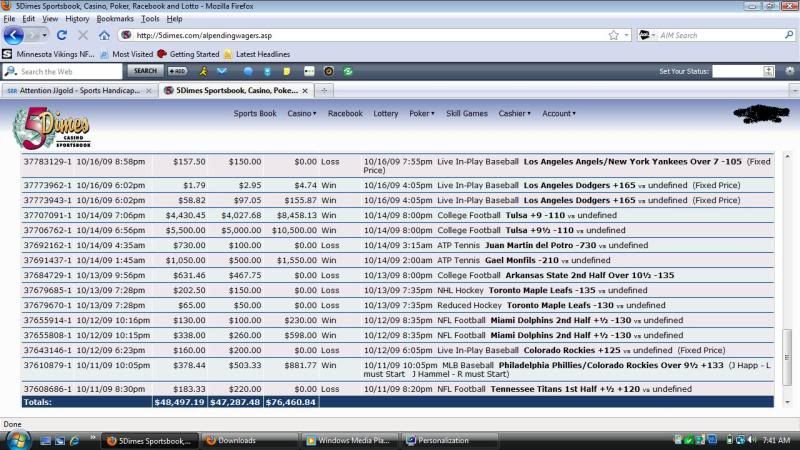Viewport: 800px width, 450px height.
Task: Click the yellow note icon in AIM toolbar
Action: (287, 71)
